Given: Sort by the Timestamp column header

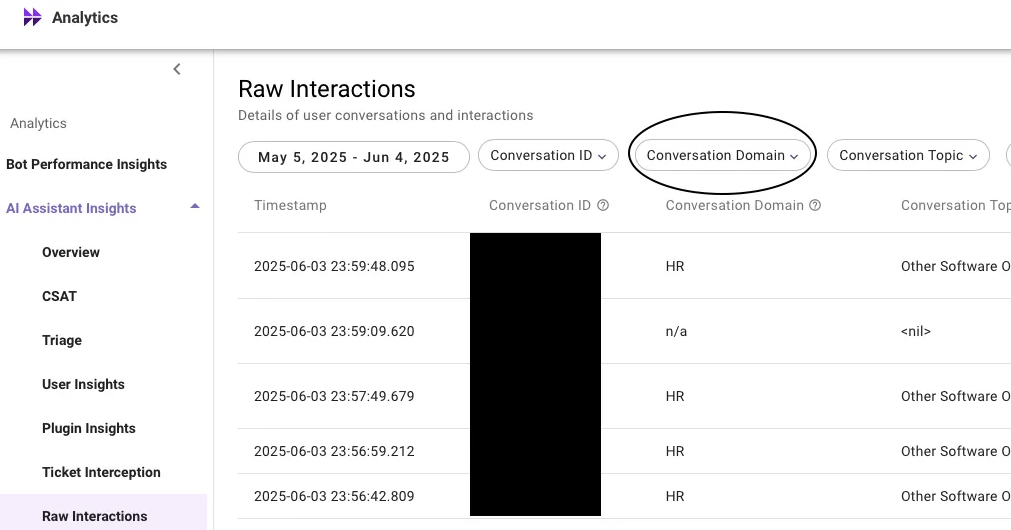Looking at the screenshot, I should coord(290,206).
